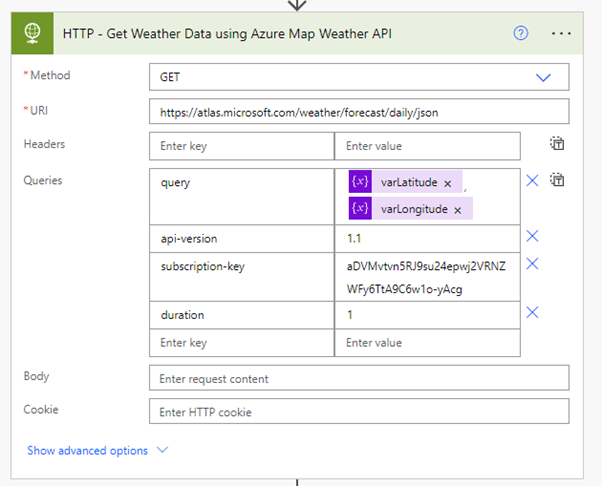Click the Headers Enter value field
Screen dimensions: 602x486
click(x=427, y=146)
